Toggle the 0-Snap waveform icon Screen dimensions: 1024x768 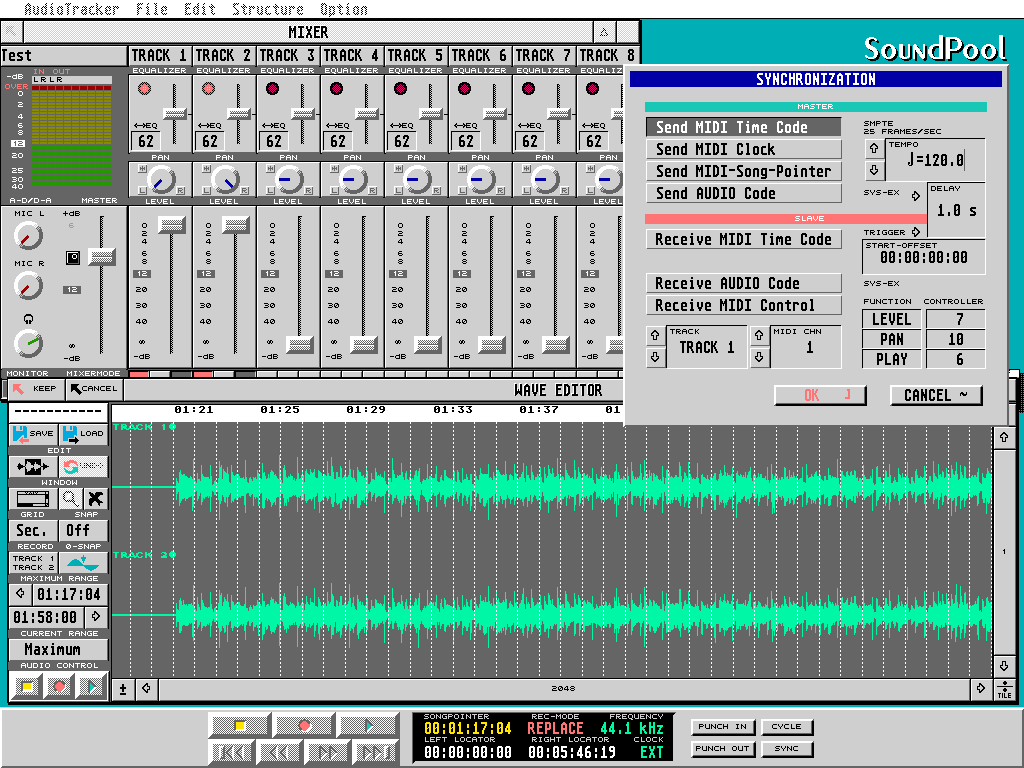[84, 562]
